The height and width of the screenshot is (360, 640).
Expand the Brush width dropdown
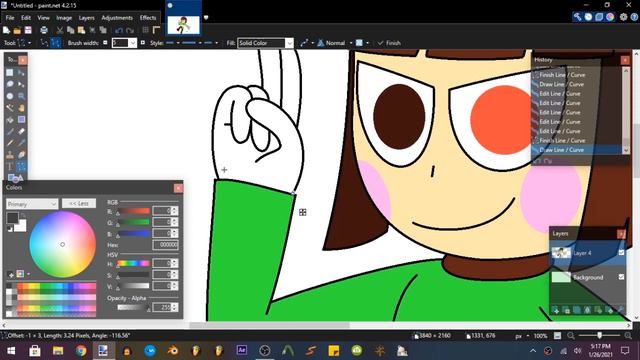pyautogui.click(x=133, y=43)
